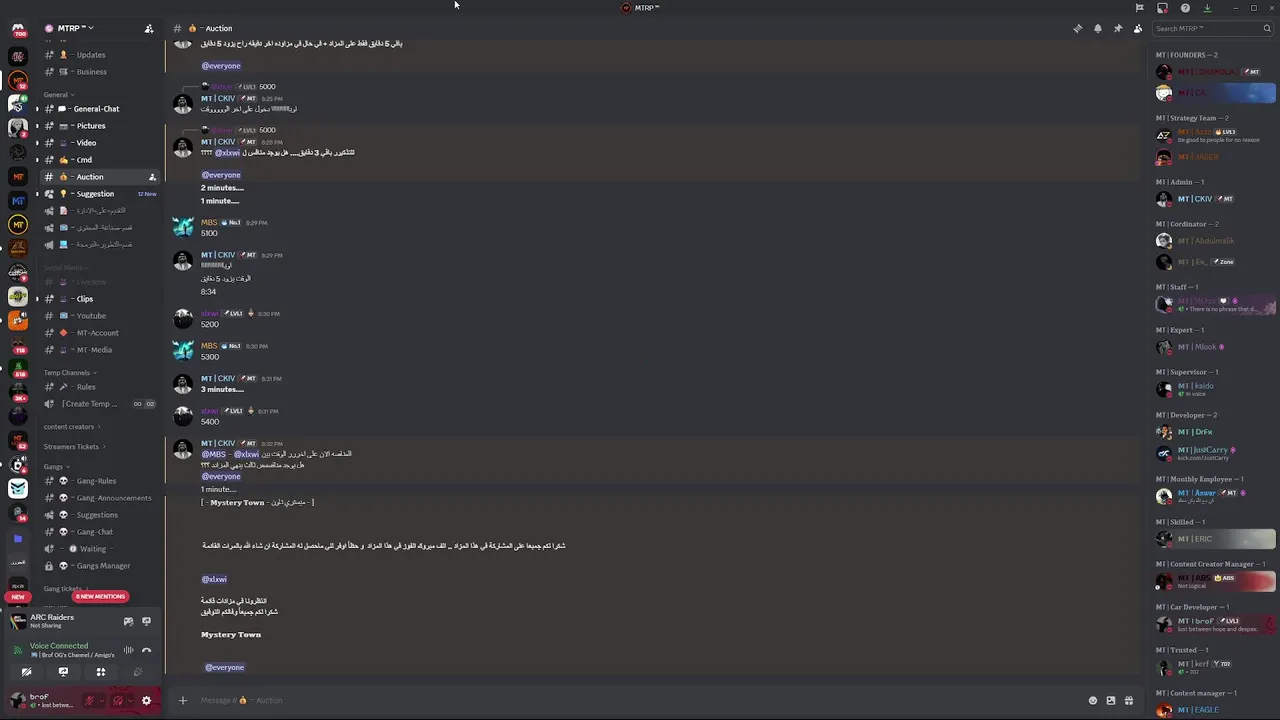Toggle microphone mute in user panel
This screenshot has width=1280, height=720.
[90, 700]
